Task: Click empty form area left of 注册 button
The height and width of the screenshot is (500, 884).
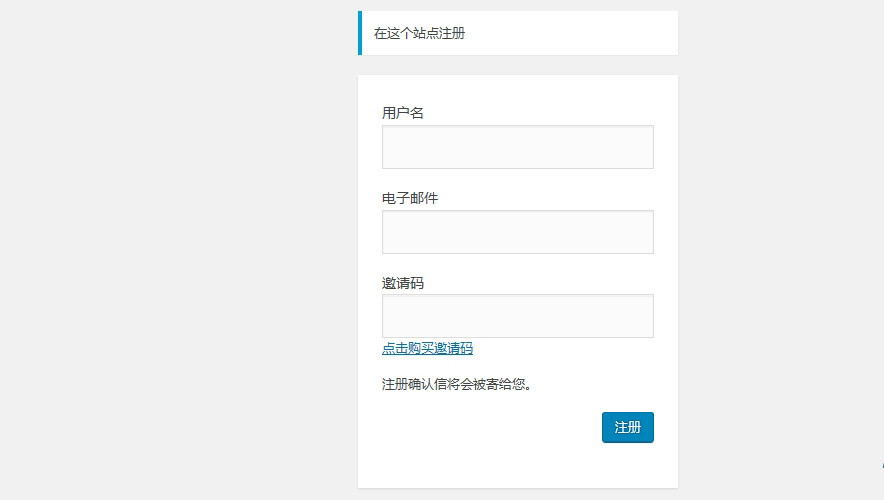Action: 480,427
